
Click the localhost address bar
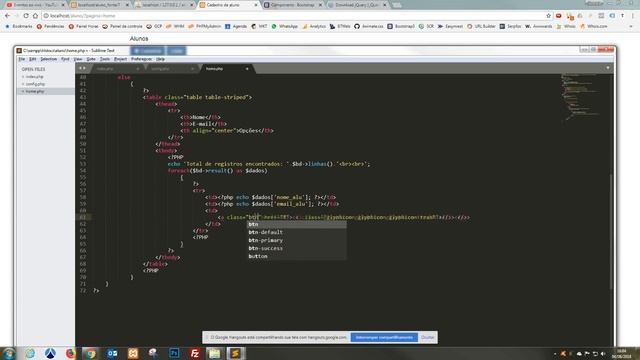tap(294, 16)
